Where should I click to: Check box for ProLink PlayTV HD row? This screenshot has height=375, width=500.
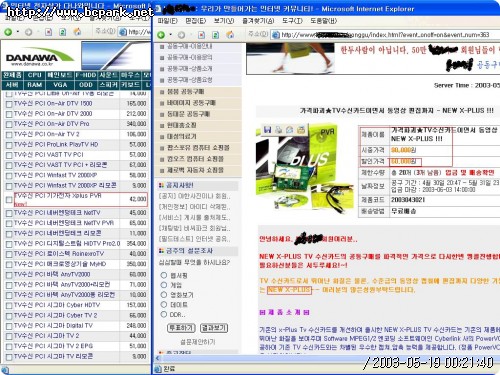[9, 145]
